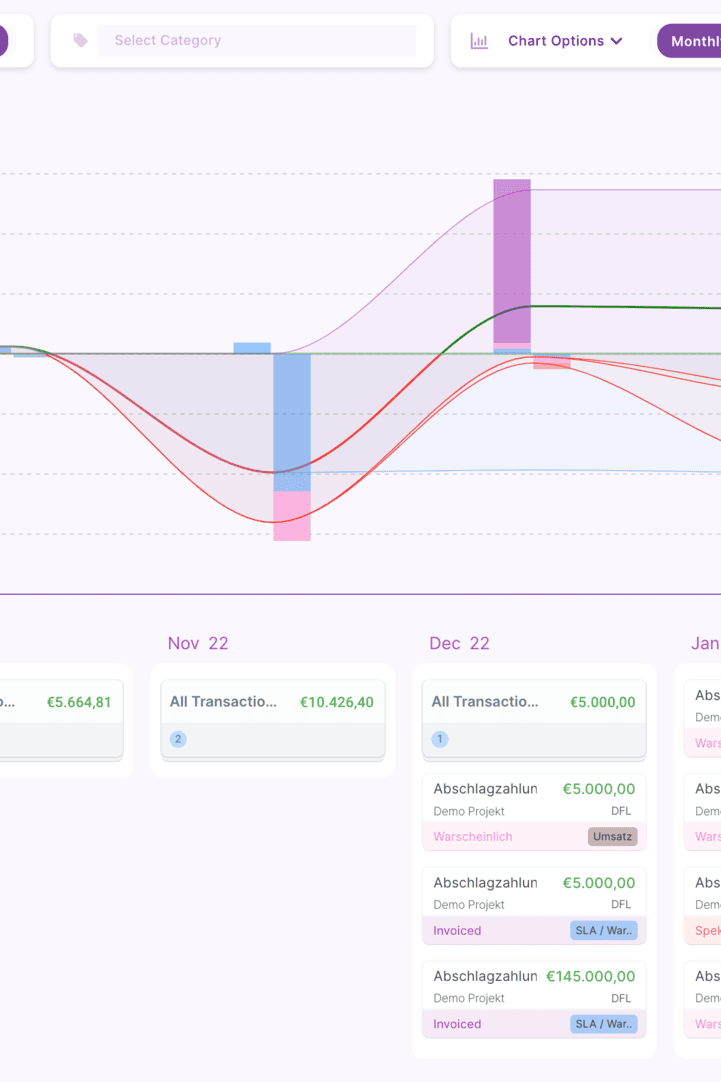Click the Umsatz tag on Warscheinlich transaction
This screenshot has height=1082, width=721.
click(612, 836)
